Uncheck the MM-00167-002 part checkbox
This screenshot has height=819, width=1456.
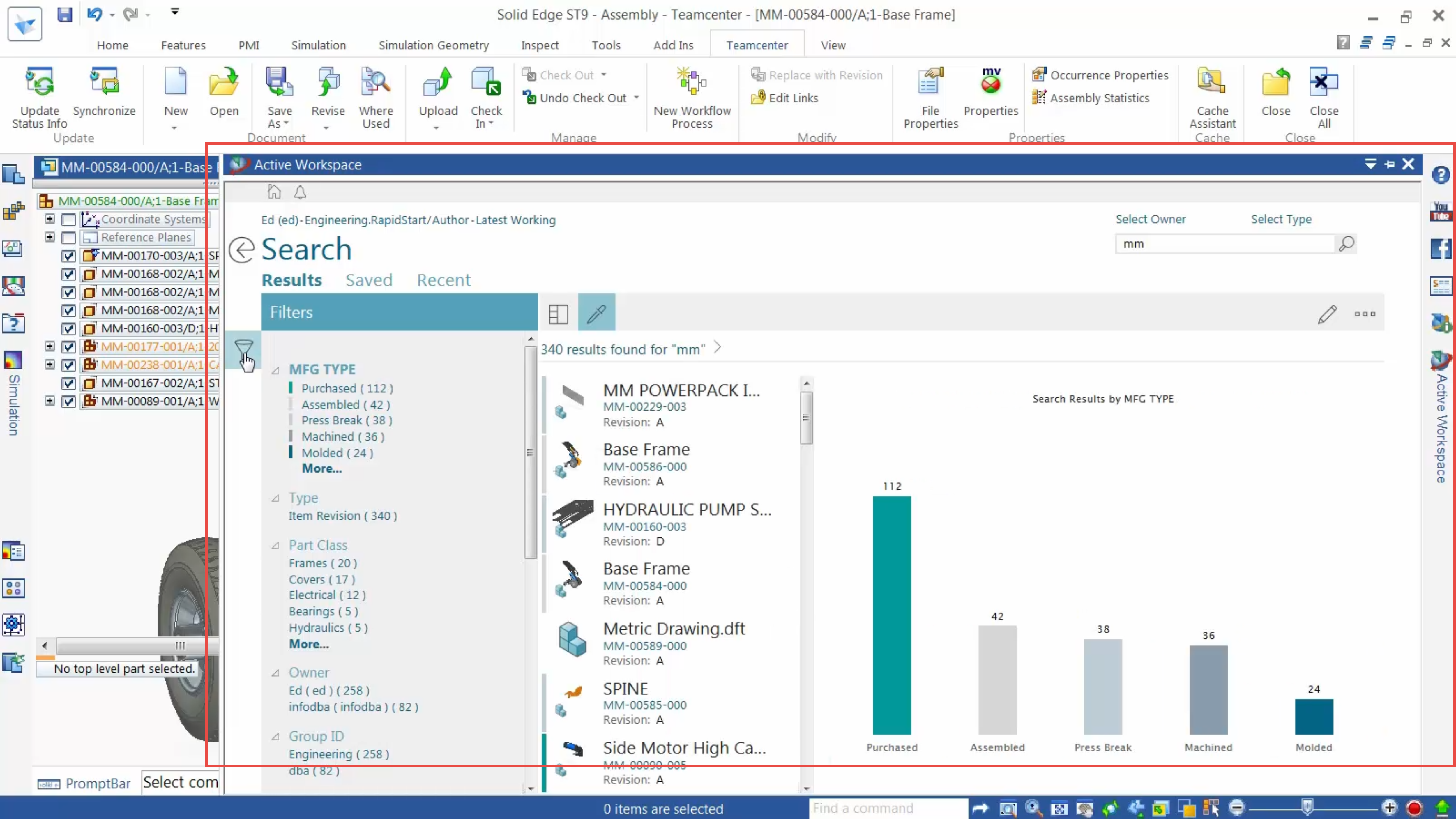pyautogui.click(x=68, y=383)
